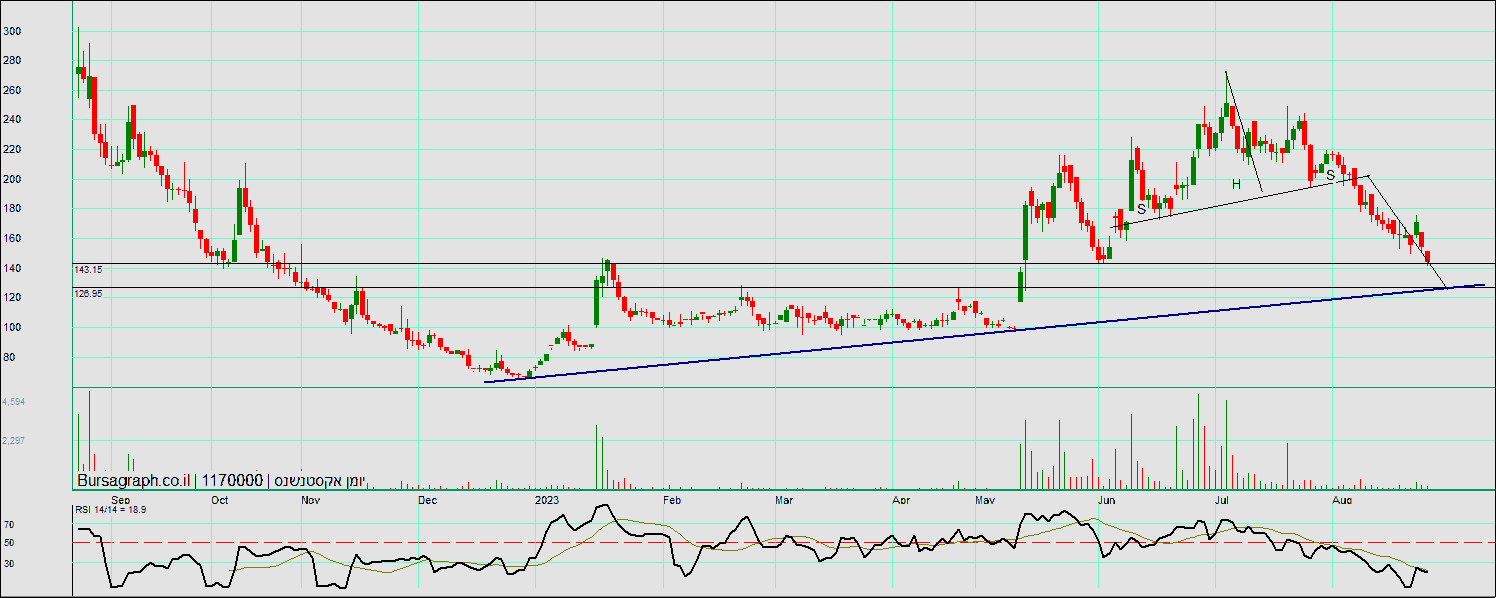The height and width of the screenshot is (598, 1496).
Task: Select the 'Sep' month label on time axis
Action: (120, 499)
